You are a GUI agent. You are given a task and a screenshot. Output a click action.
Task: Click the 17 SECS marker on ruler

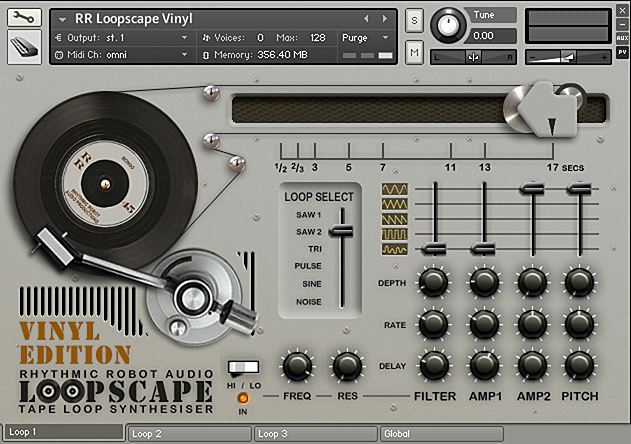pyautogui.click(x=565, y=167)
